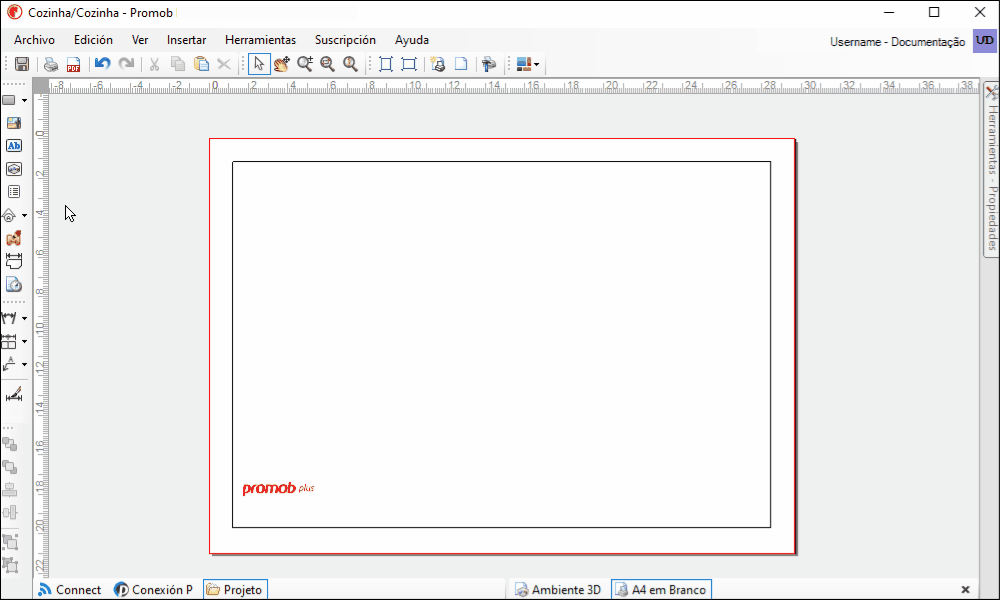
Task: Open the Herramientas menu
Action: 260,40
